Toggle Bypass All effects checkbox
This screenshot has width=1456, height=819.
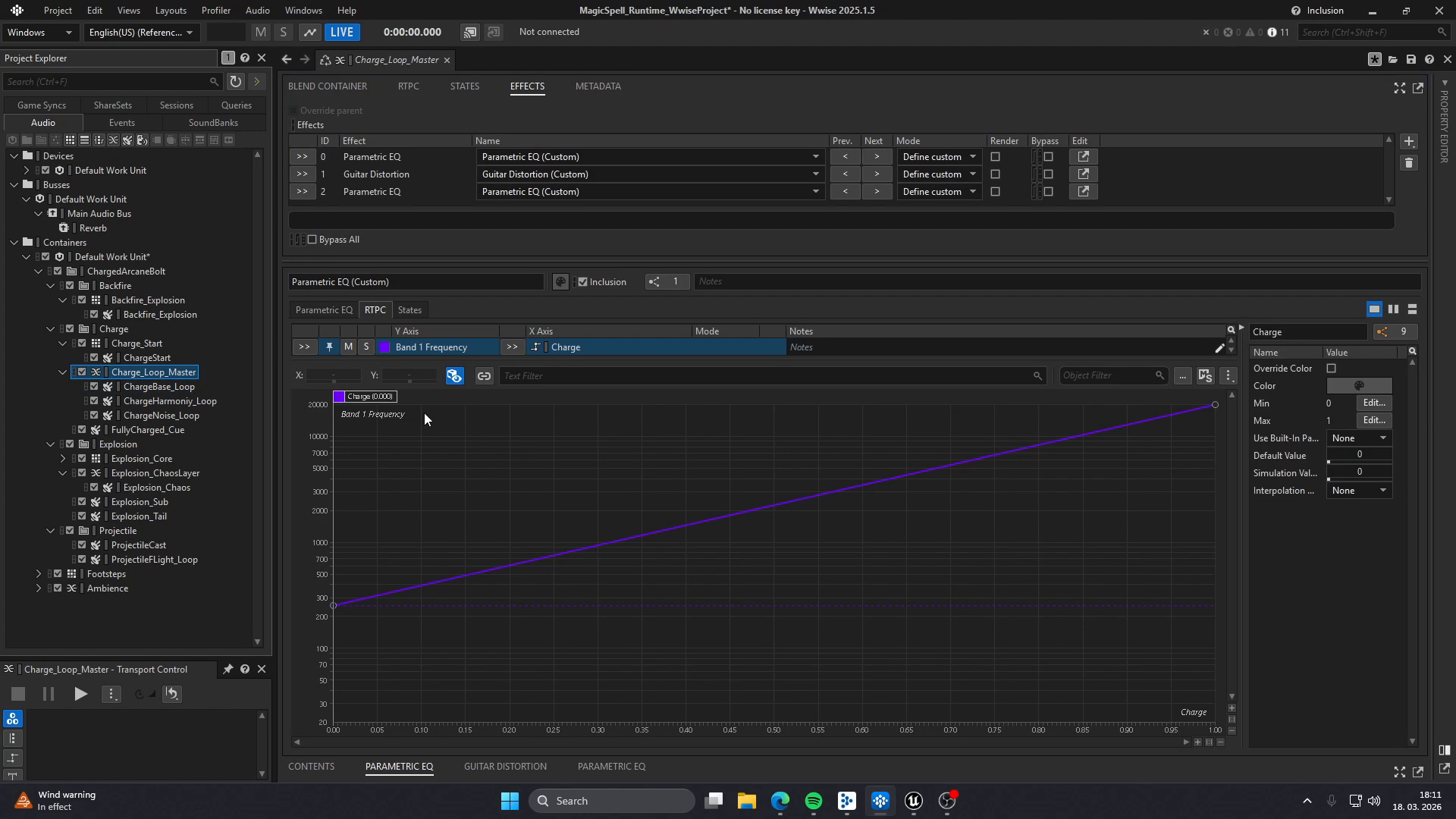pyautogui.click(x=312, y=240)
